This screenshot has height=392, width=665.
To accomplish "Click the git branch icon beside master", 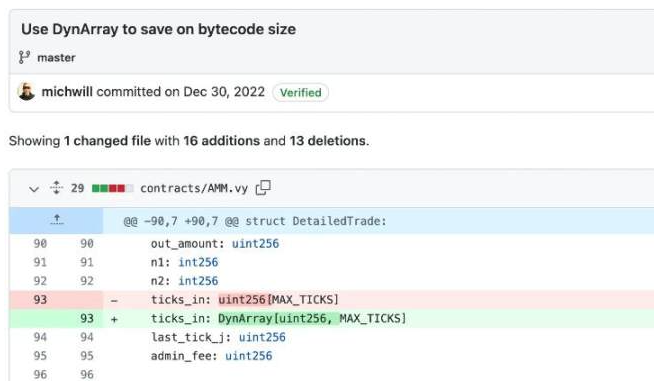I will coord(25,57).
